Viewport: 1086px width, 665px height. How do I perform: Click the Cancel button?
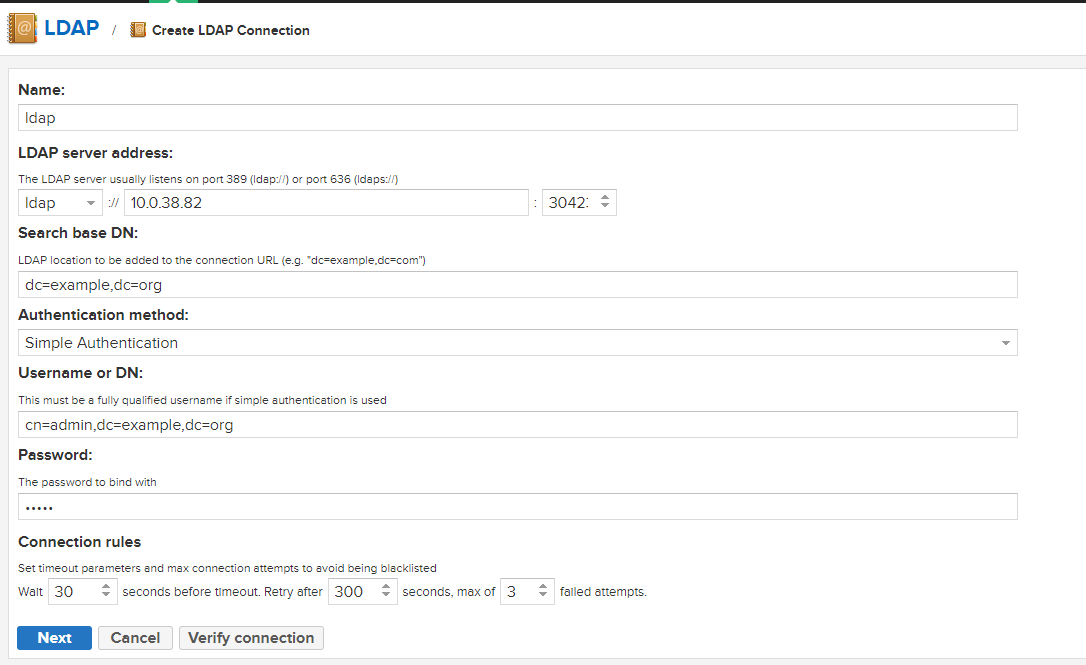pyautogui.click(x=135, y=638)
